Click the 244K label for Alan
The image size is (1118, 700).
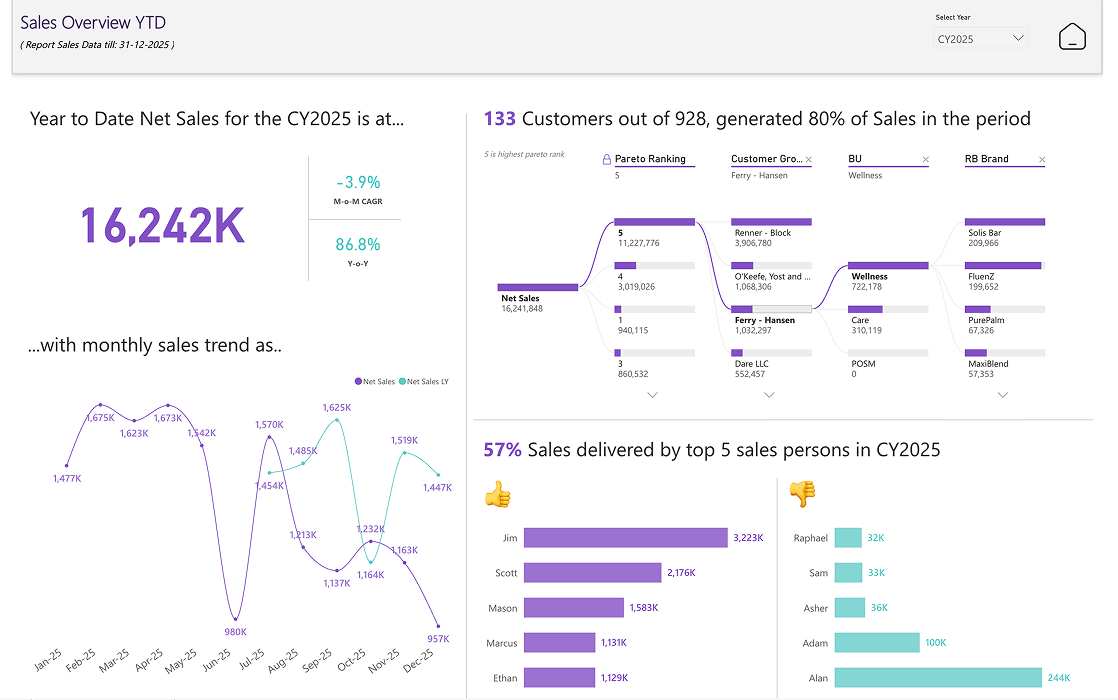[x=1059, y=678]
